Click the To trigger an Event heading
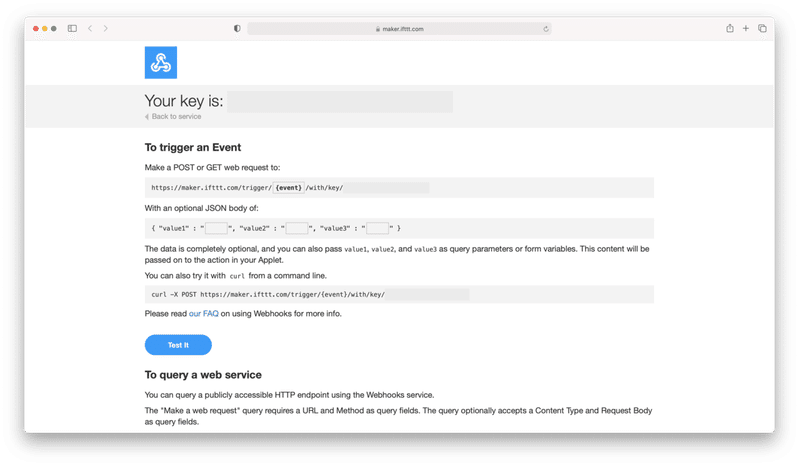Screen dimensions: 800x466 point(193,148)
